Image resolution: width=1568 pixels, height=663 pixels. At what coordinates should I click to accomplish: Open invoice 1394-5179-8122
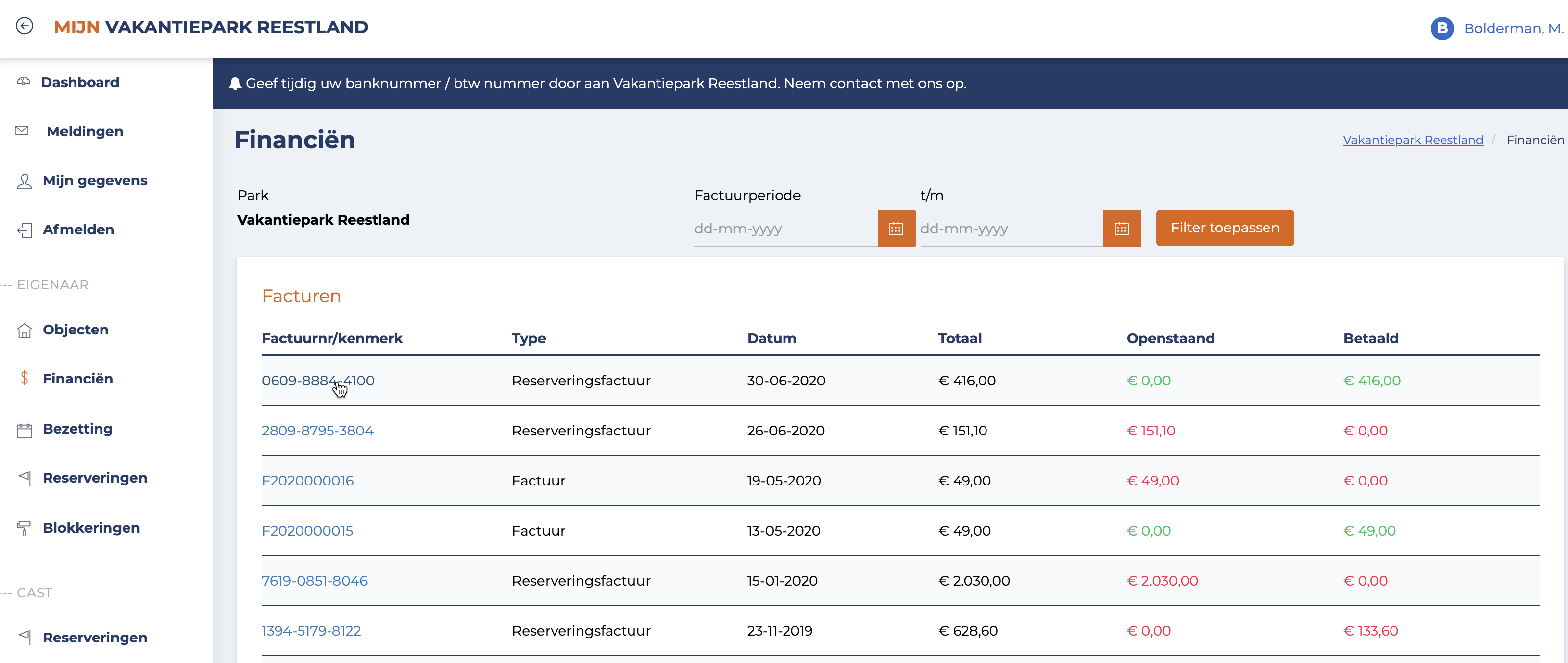pos(311,630)
